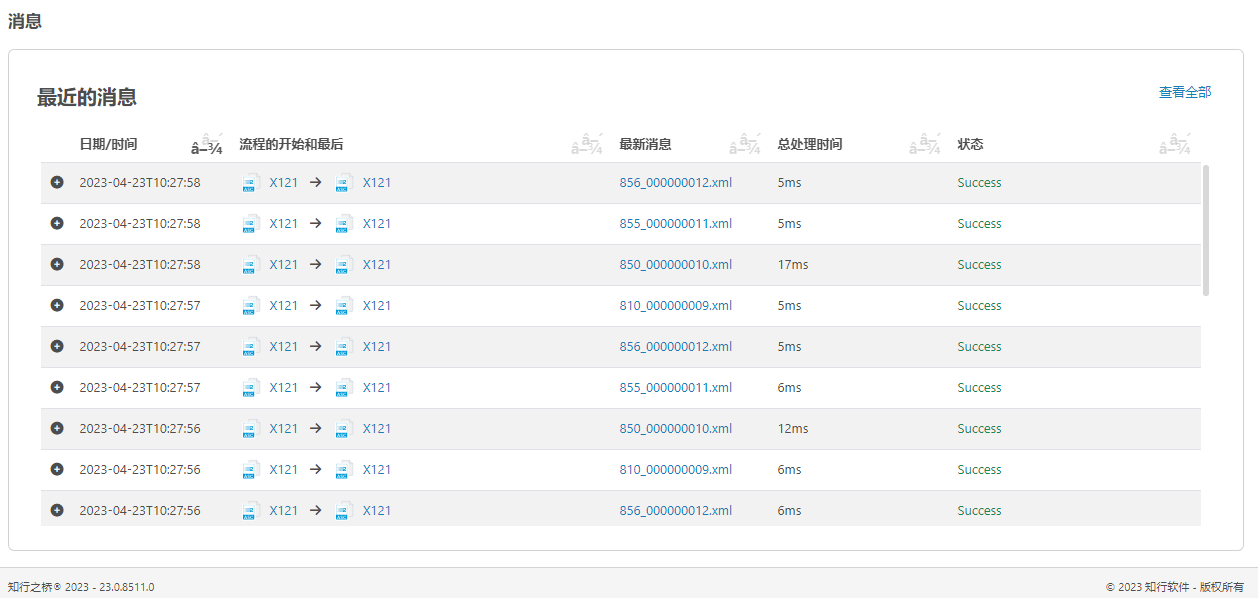This screenshot has height=598, width=1258.
Task: Open 856_000000012.xml from the 10:27:56 row
Action: pos(676,511)
